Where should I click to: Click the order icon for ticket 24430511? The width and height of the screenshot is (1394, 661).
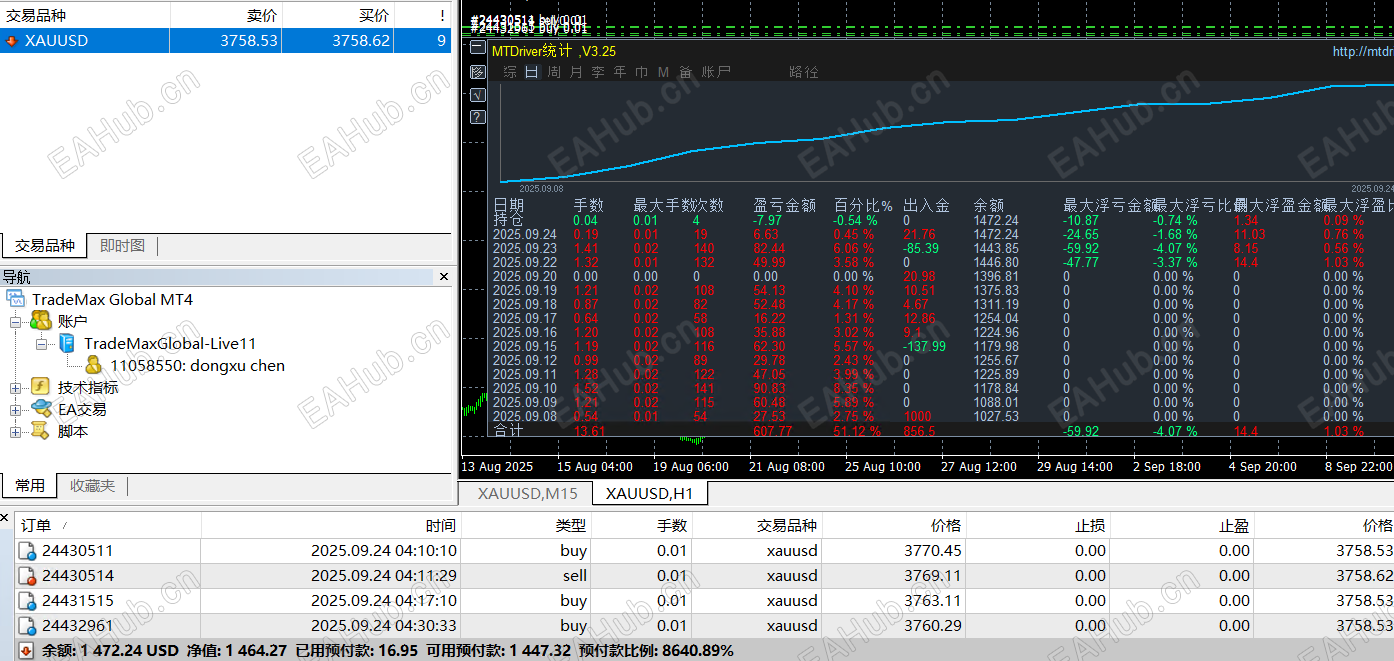pyautogui.click(x=28, y=551)
